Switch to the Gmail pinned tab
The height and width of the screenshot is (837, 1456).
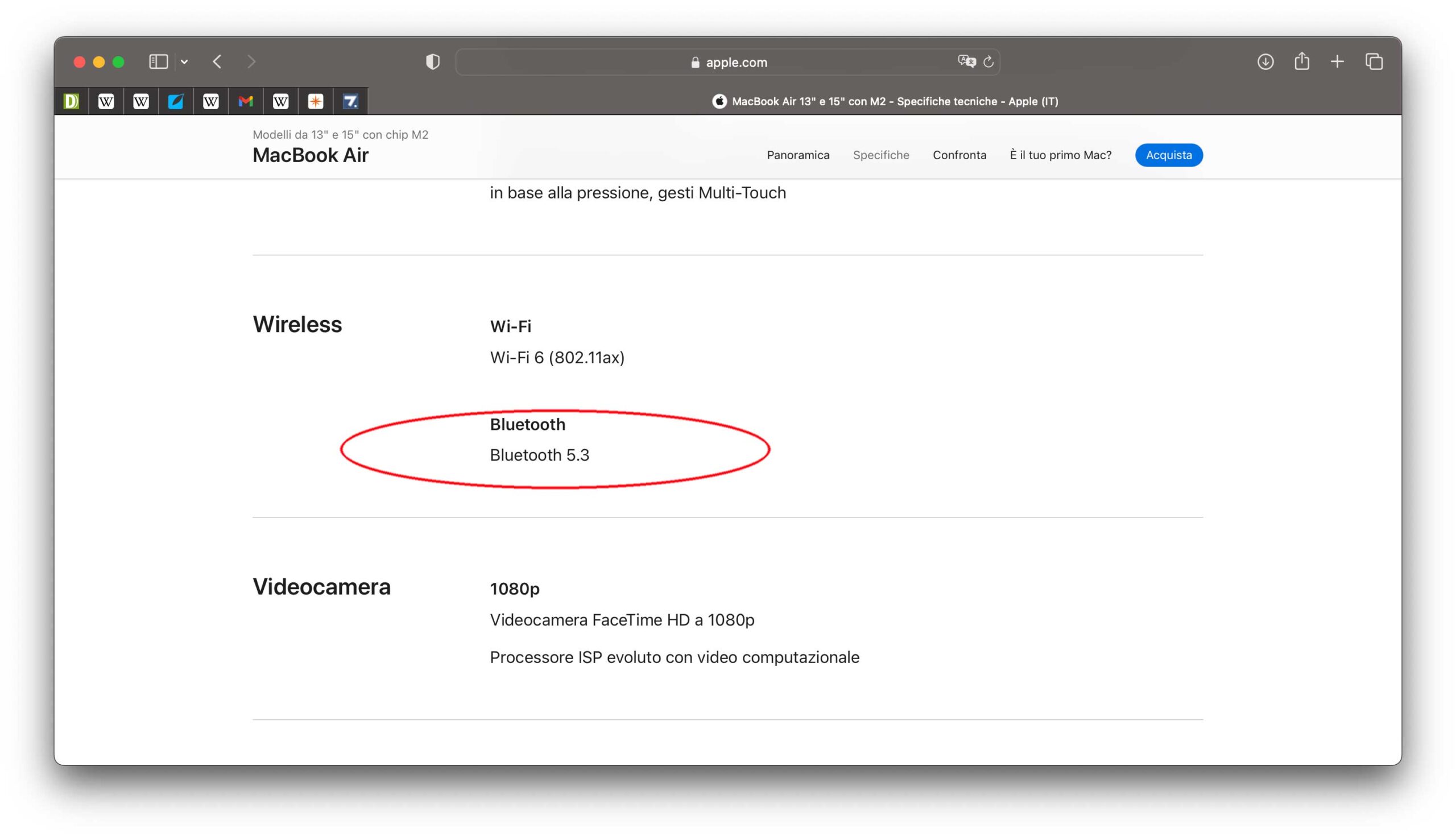point(246,102)
